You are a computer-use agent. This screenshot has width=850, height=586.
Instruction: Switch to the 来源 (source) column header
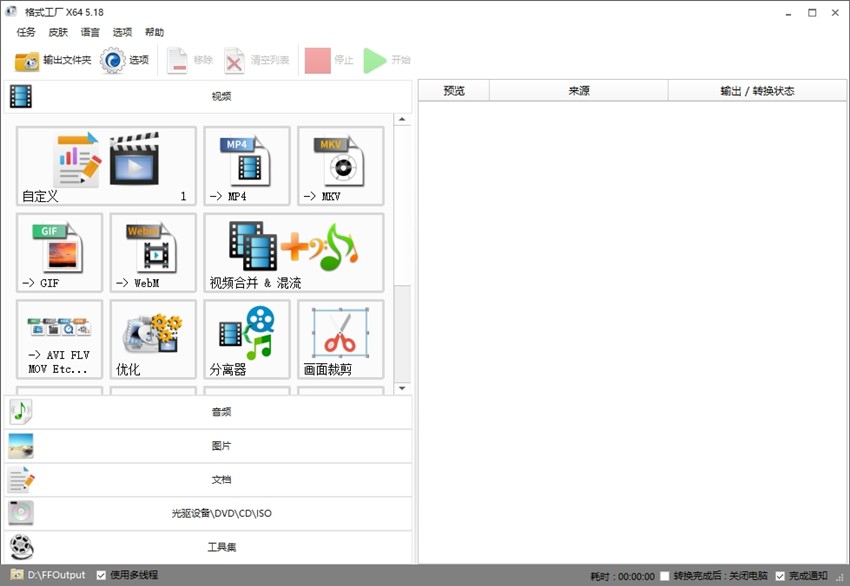[578, 90]
